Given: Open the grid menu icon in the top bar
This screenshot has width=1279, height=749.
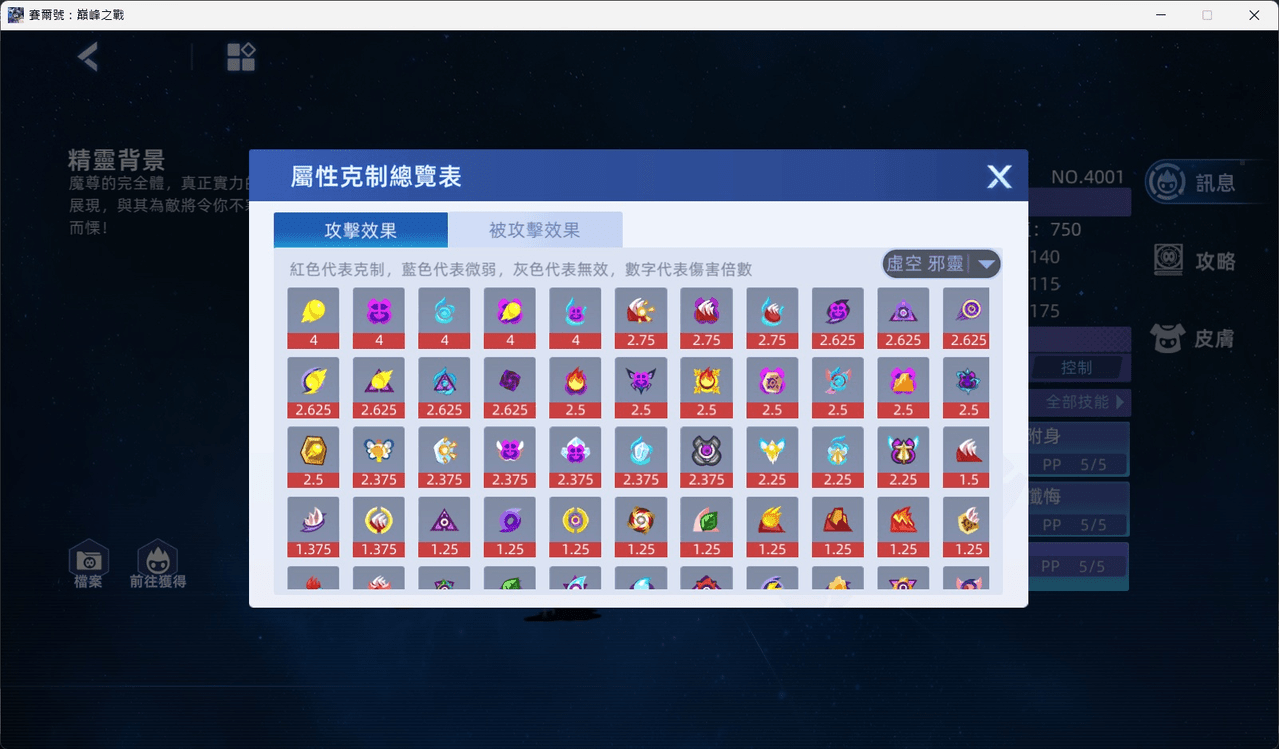Looking at the screenshot, I should tap(241, 57).
